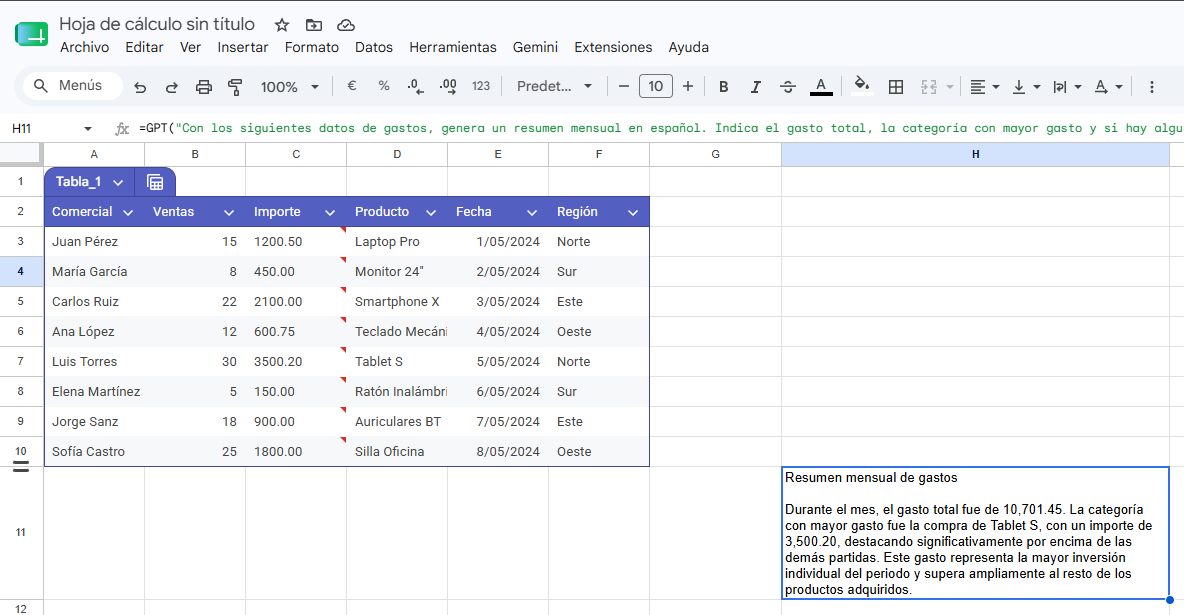Open the Editar menu
Viewport: 1184px width, 615px height.
pyautogui.click(x=144, y=47)
